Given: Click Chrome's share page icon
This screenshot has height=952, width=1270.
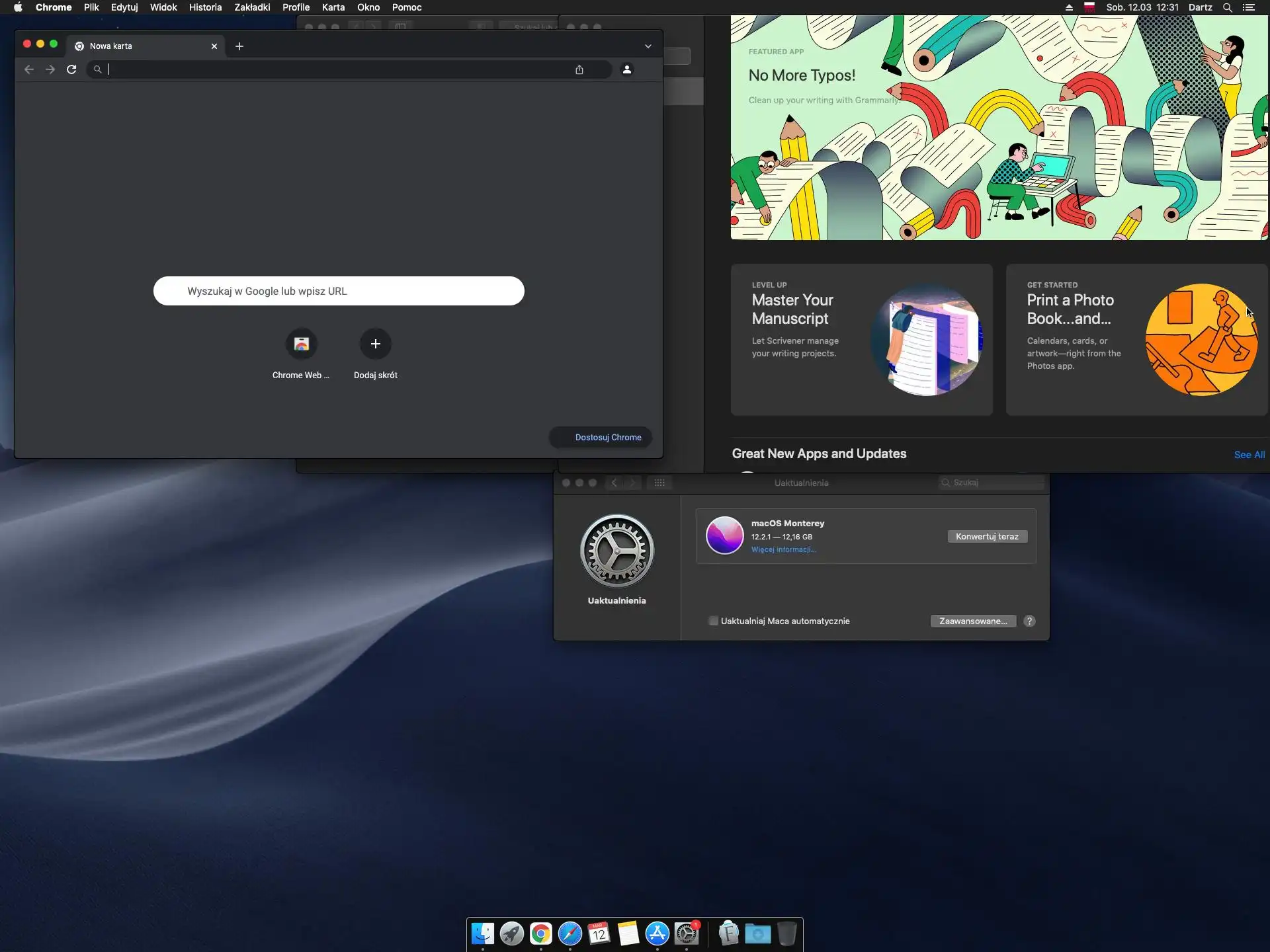Looking at the screenshot, I should point(579,69).
